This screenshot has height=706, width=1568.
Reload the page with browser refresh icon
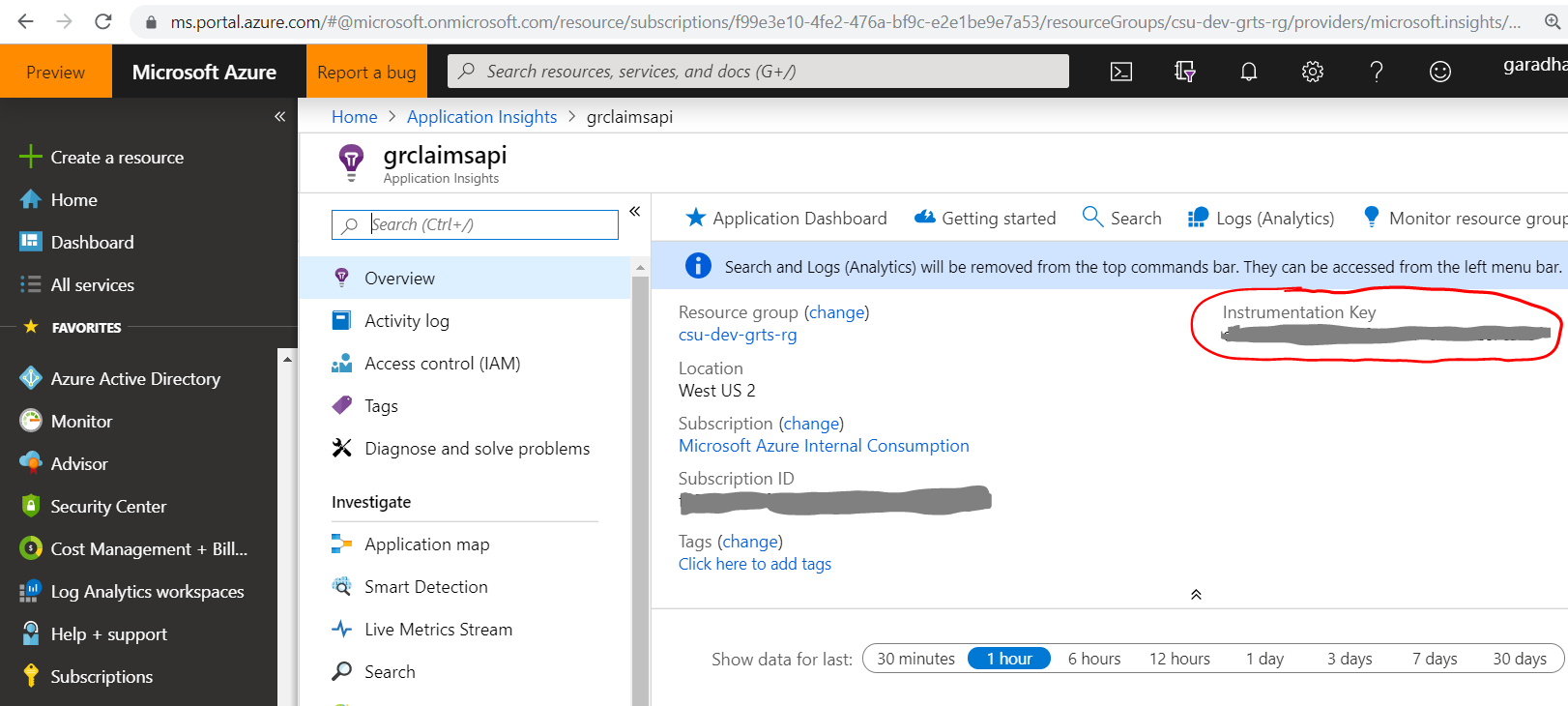point(103,21)
